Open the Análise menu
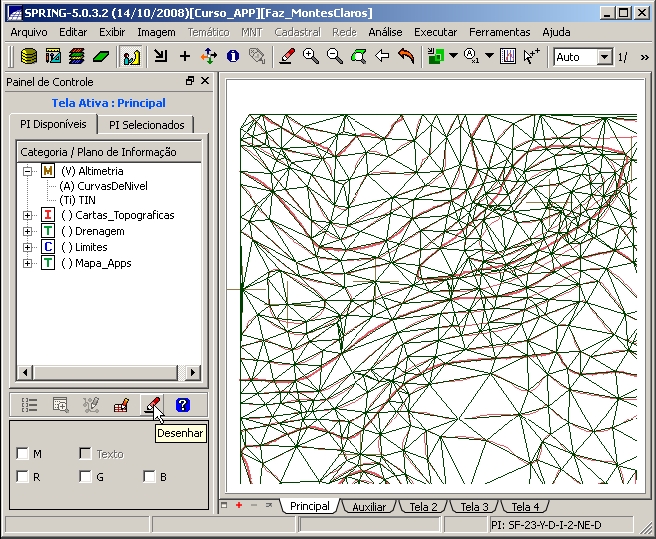This screenshot has width=656, height=539. click(x=385, y=32)
